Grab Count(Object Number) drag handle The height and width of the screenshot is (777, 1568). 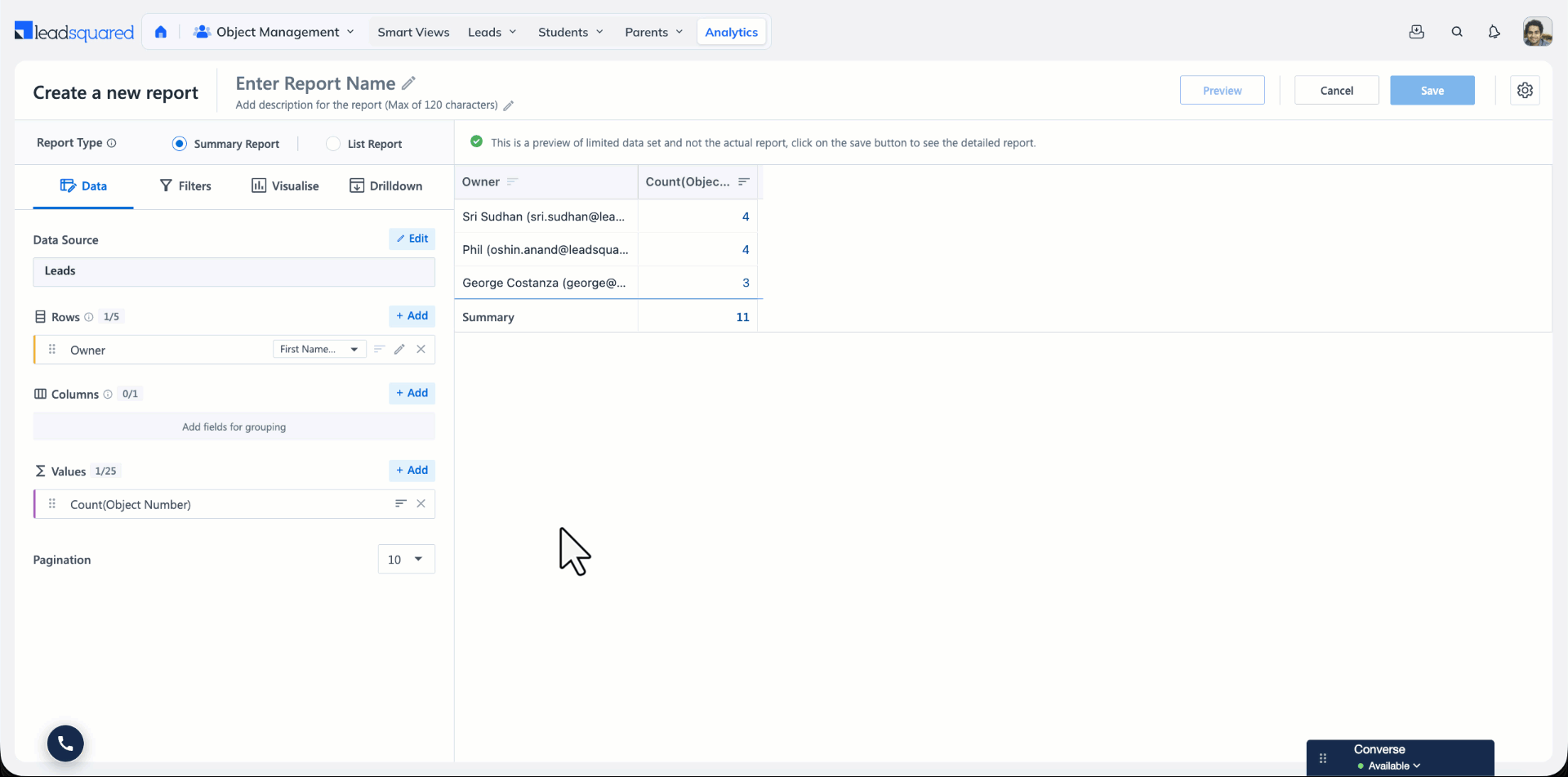(52, 504)
